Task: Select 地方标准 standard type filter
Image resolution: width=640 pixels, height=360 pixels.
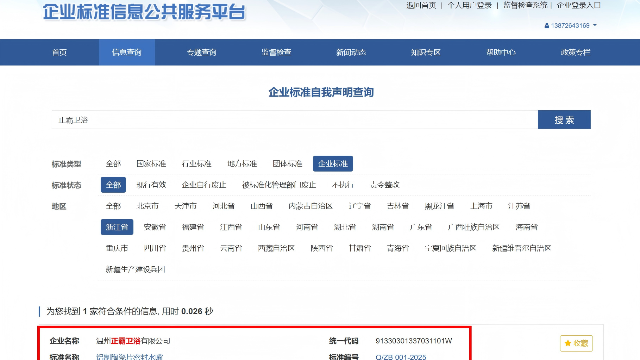Action: click(242, 164)
